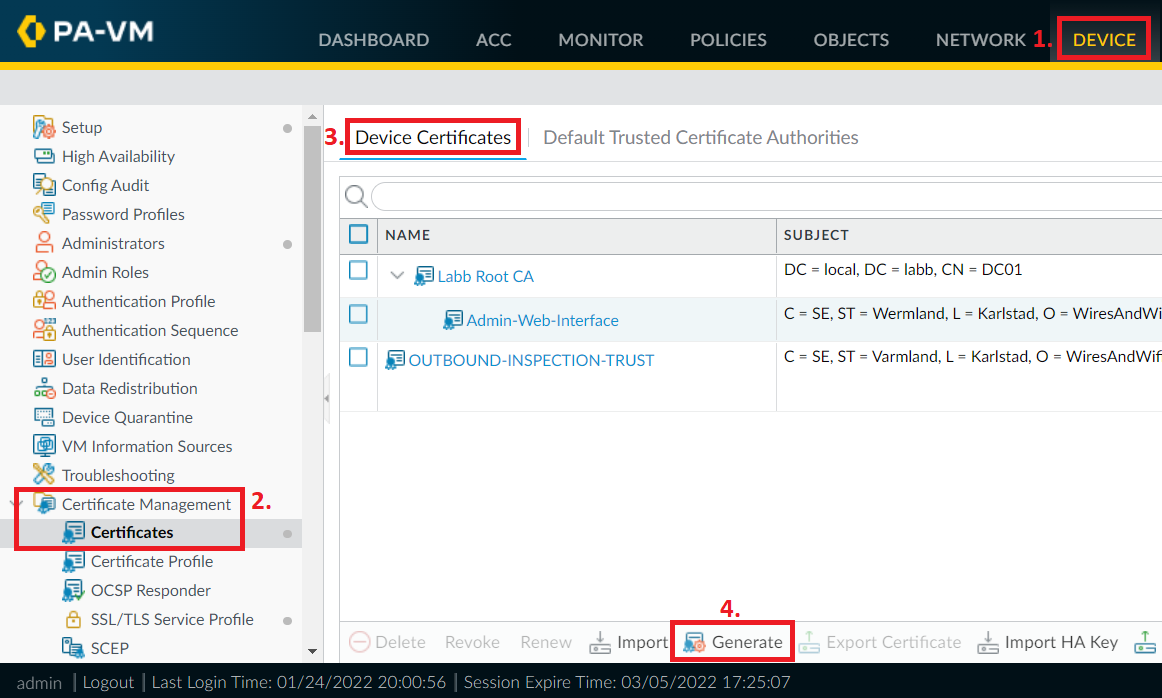Collapse the Labb Root CA certificate tree
The height and width of the screenshot is (698, 1162).
397,275
